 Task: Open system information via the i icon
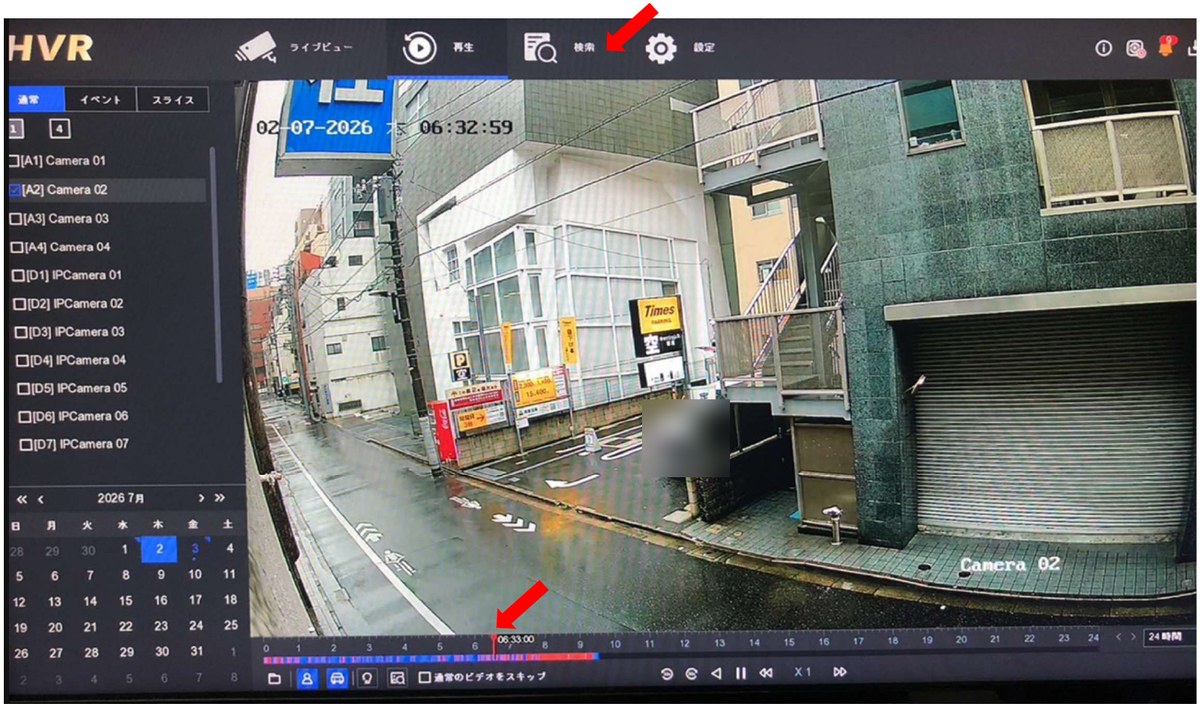coord(1103,47)
